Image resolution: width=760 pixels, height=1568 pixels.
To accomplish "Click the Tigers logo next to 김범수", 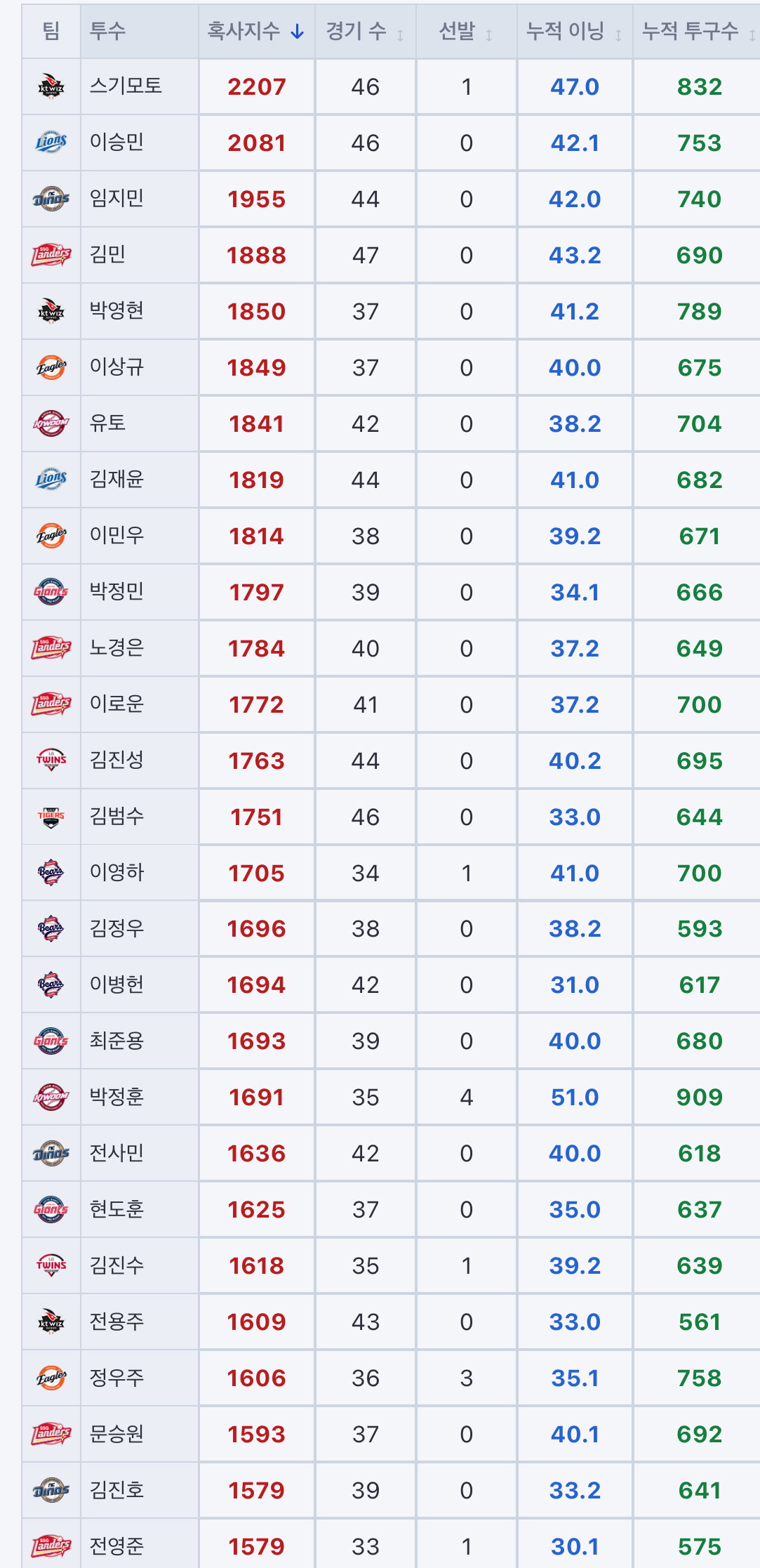I will click(x=51, y=817).
